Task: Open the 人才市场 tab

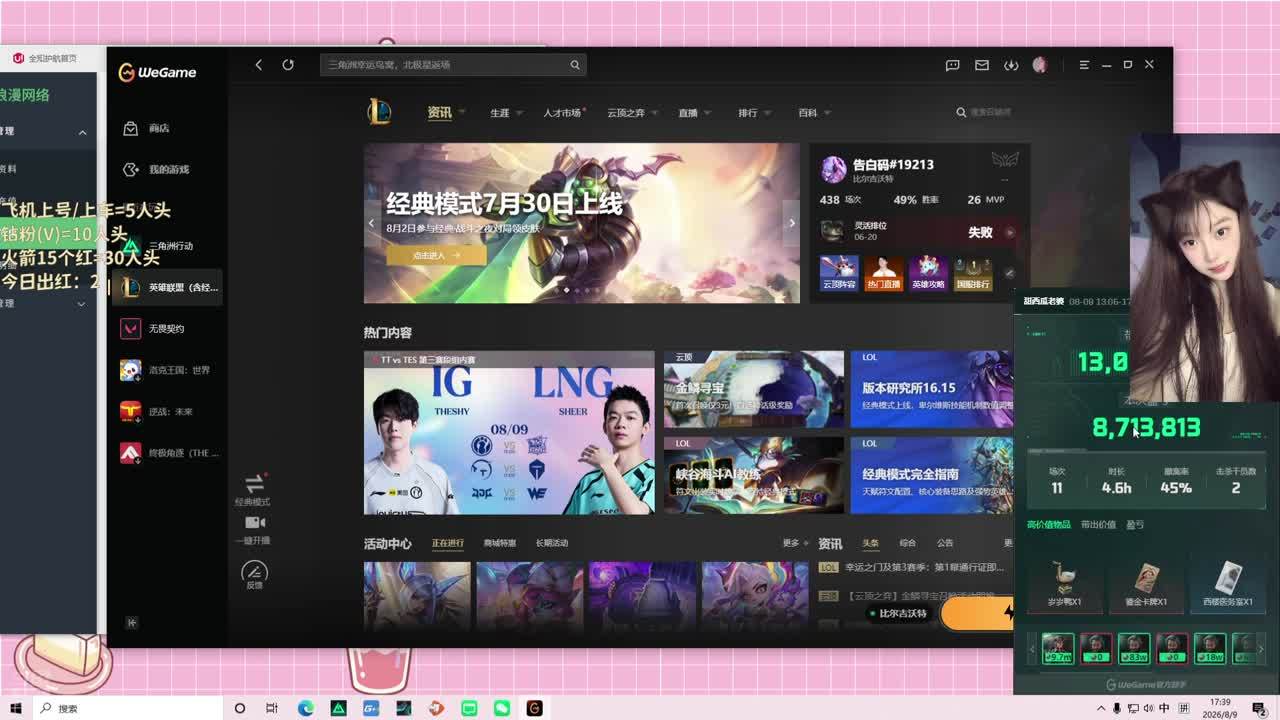Action: coord(562,113)
